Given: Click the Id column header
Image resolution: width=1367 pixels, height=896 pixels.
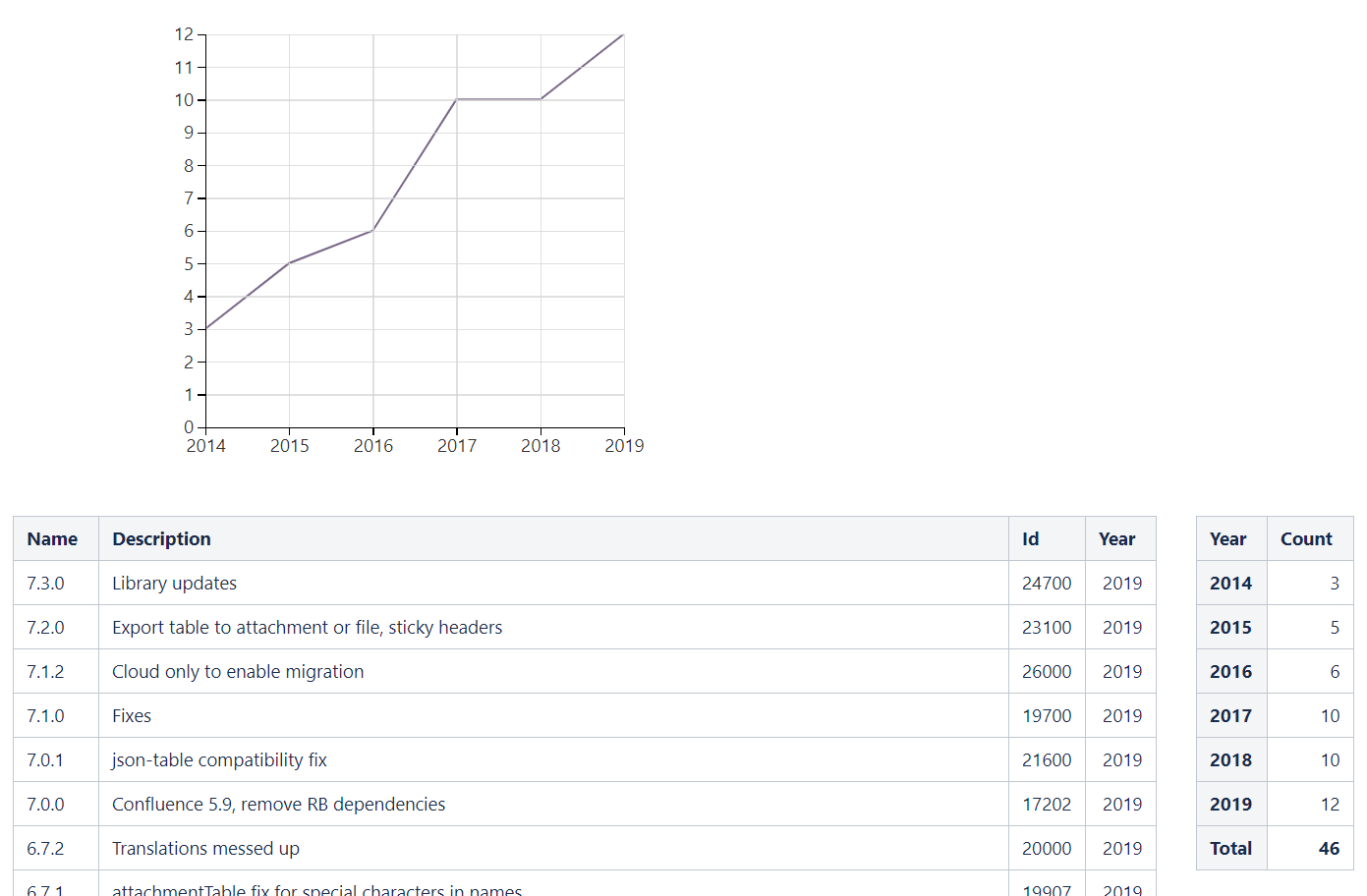Looking at the screenshot, I should pyautogui.click(x=1030, y=538).
